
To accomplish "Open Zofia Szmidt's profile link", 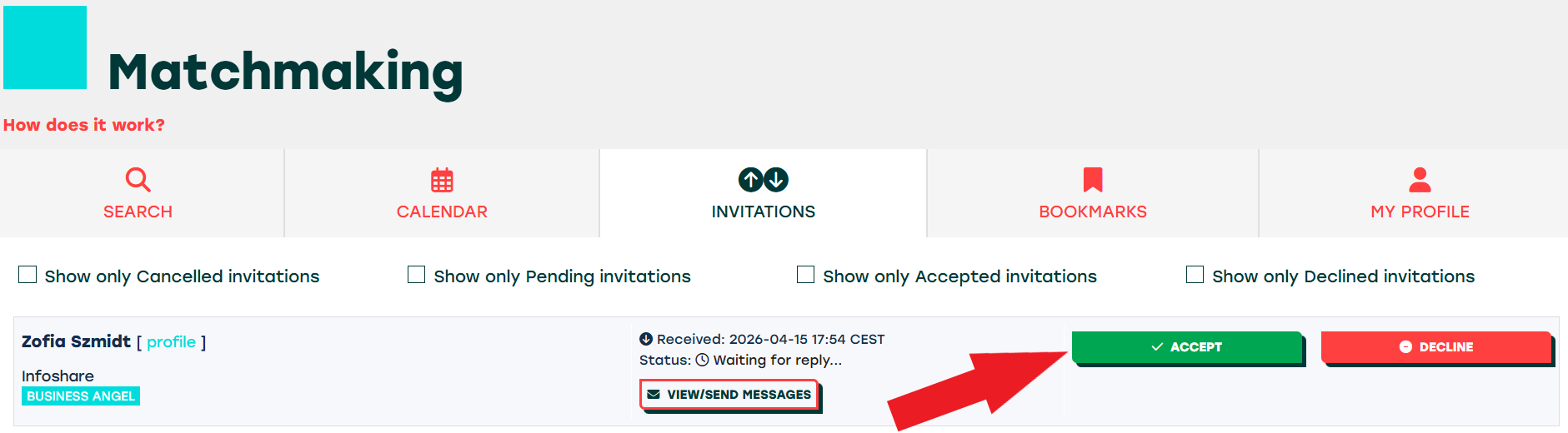I will (171, 342).
